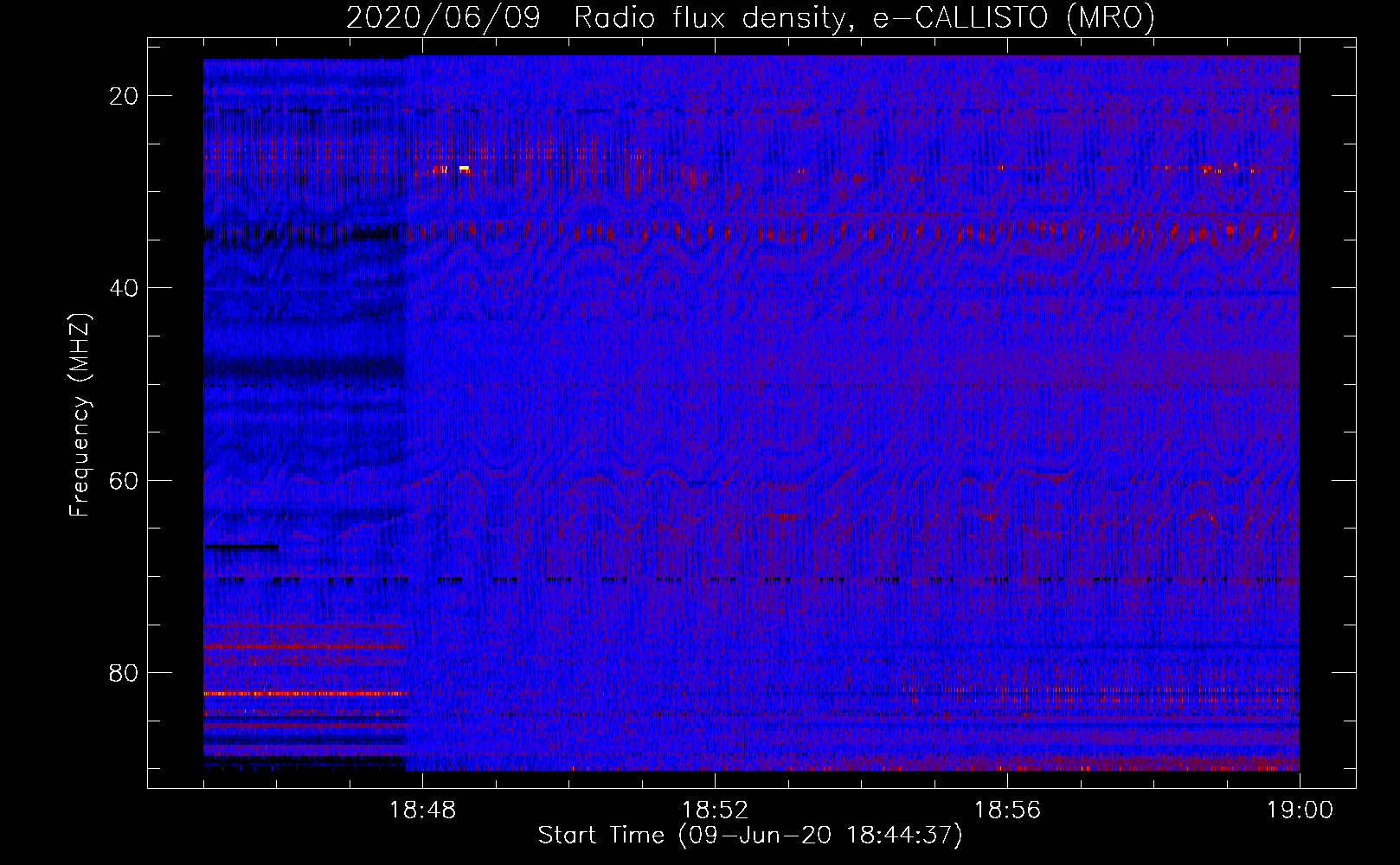Click the '20' frequency tick label
This screenshot has height=865, width=1400.
pos(124,96)
